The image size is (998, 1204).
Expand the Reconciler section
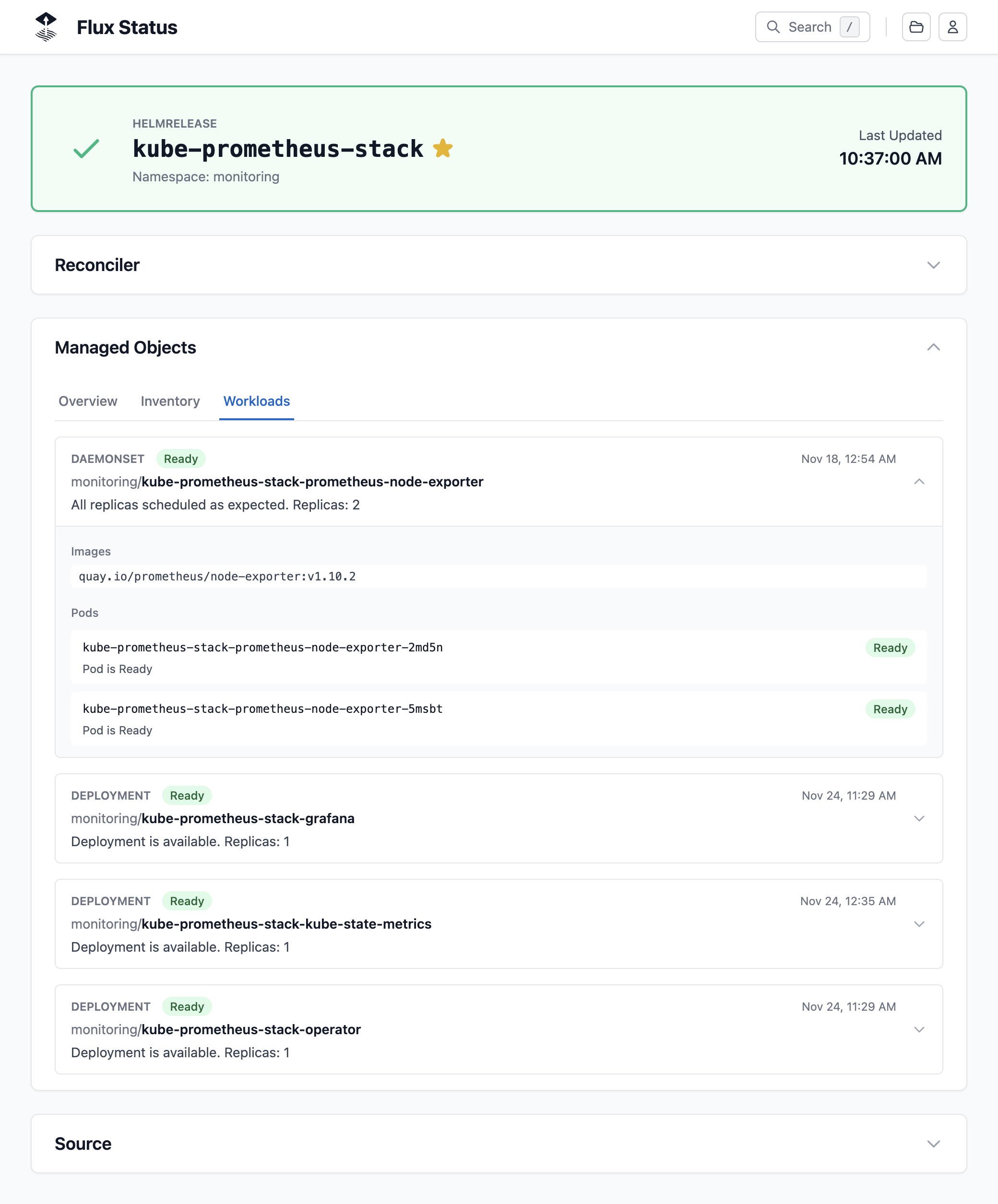933,265
